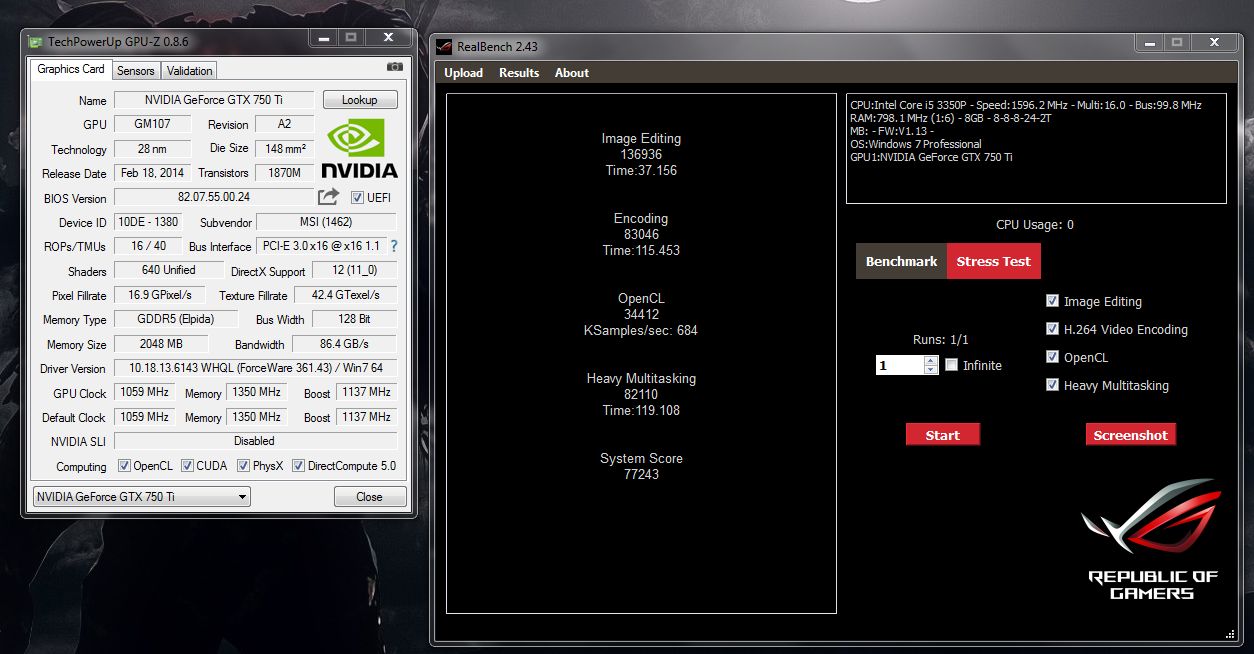Click the system info text box in RealBench
Image resolution: width=1254 pixels, height=654 pixels.
pyautogui.click(x=1036, y=149)
